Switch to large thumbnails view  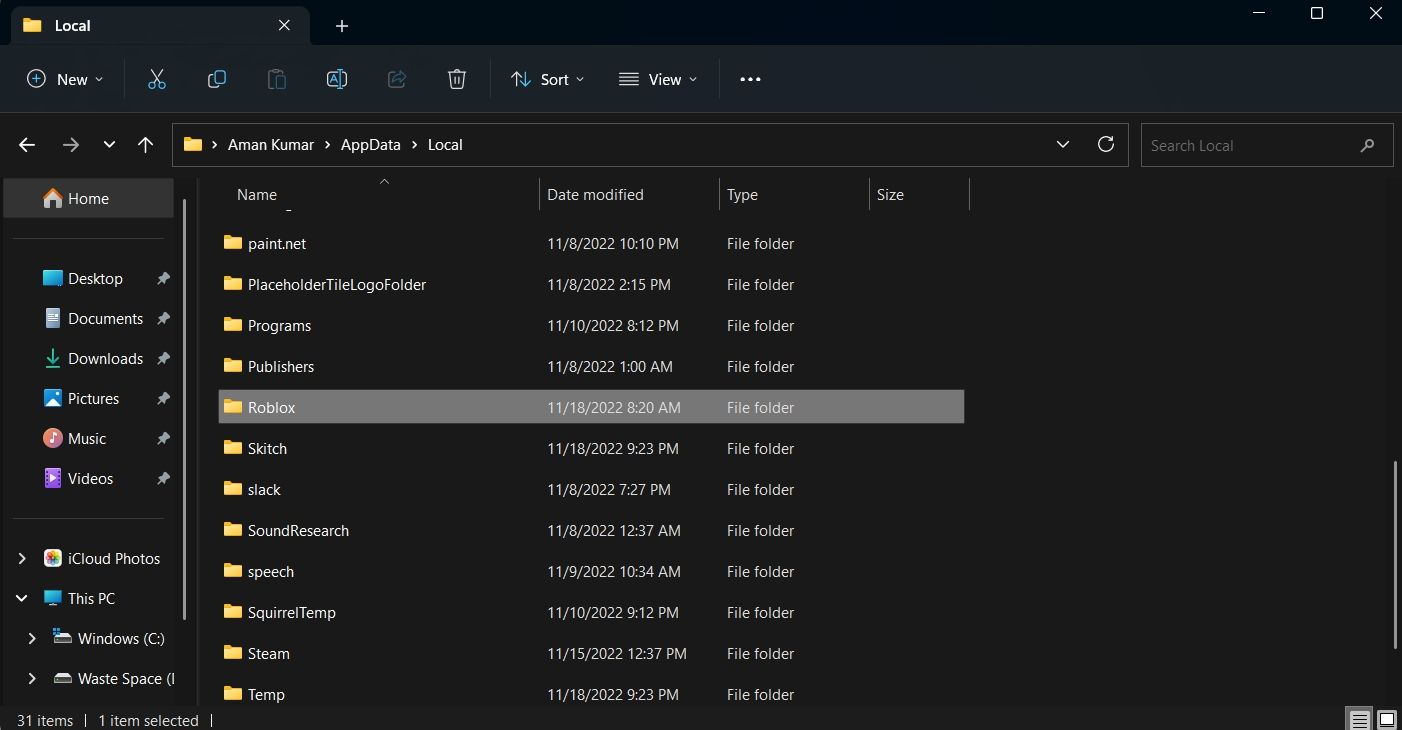1386,719
